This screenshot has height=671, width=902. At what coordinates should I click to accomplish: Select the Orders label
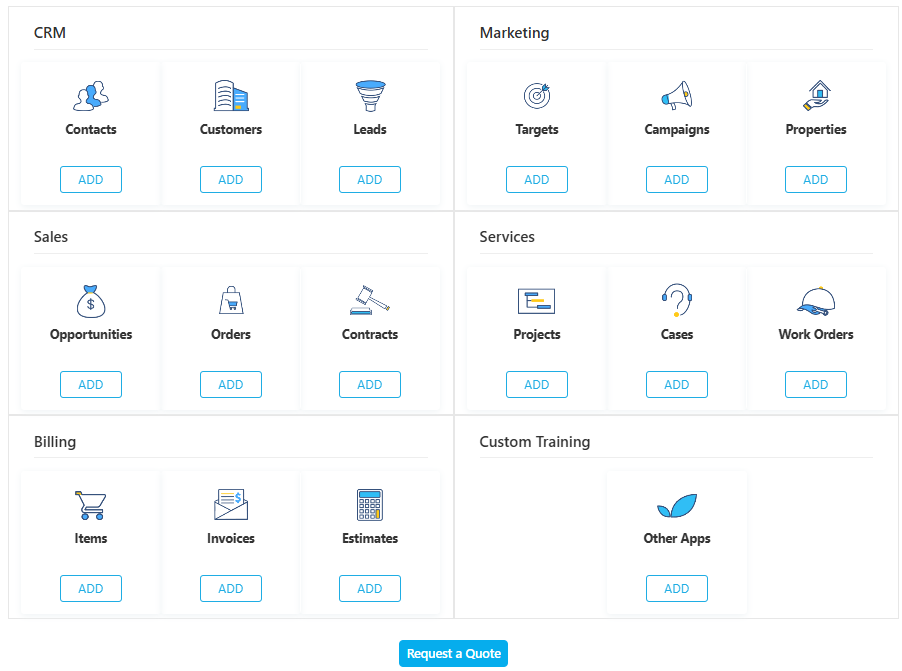point(231,334)
